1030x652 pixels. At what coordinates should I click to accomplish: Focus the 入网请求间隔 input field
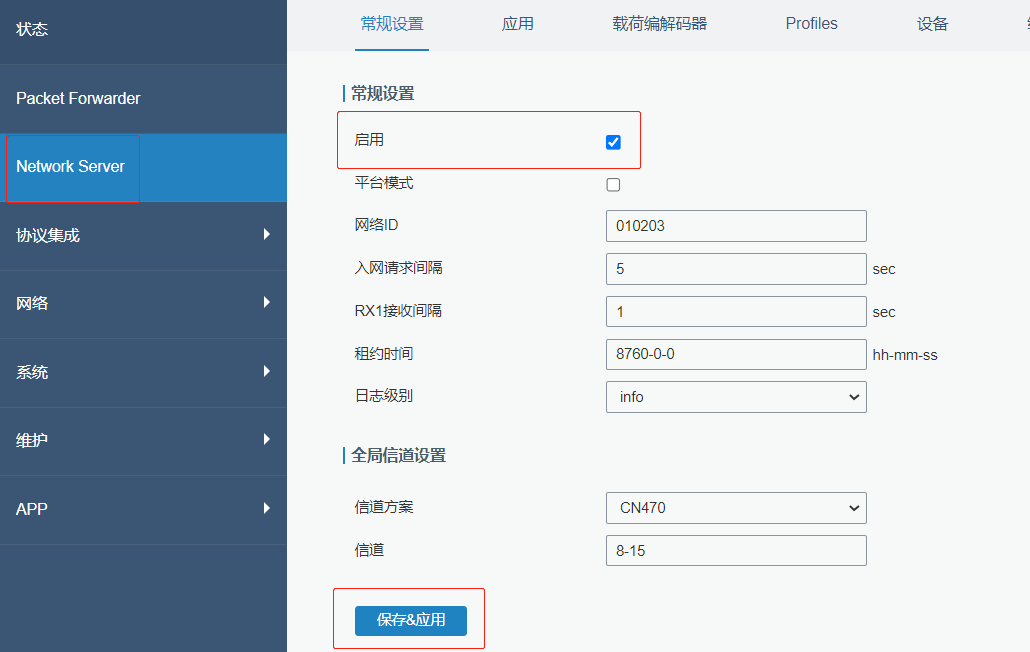[736, 269]
